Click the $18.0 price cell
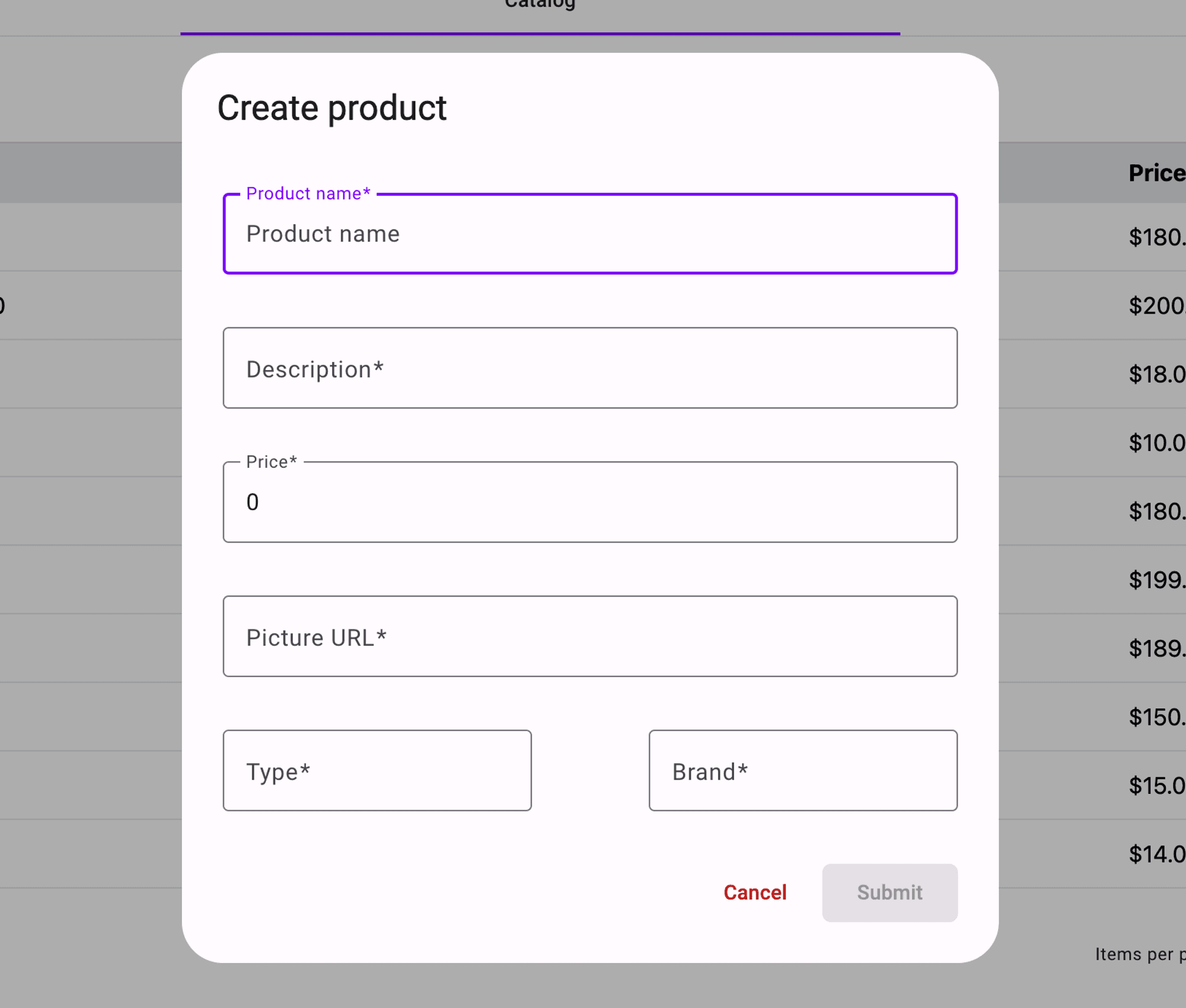 pyautogui.click(x=1156, y=374)
